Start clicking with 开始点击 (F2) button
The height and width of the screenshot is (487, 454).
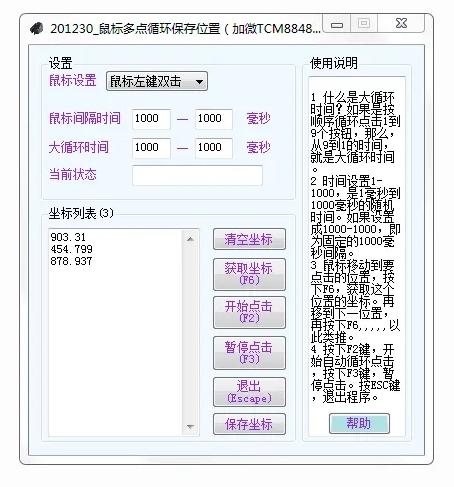(x=249, y=312)
